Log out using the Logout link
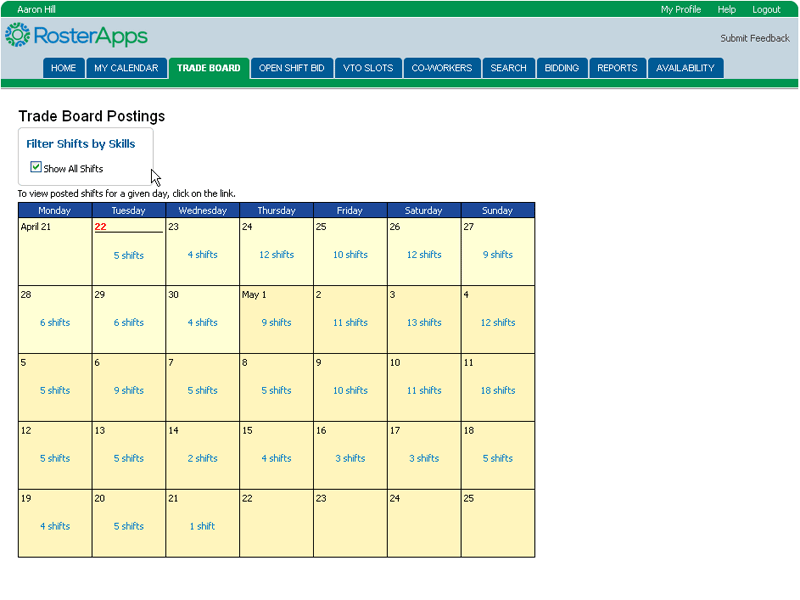 point(766,9)
